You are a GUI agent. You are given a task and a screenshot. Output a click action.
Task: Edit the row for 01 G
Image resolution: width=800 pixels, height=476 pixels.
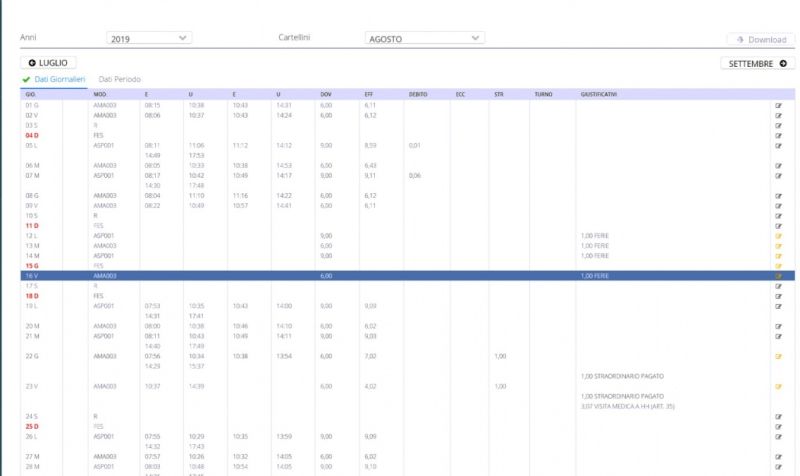click(x=778, y=106)
